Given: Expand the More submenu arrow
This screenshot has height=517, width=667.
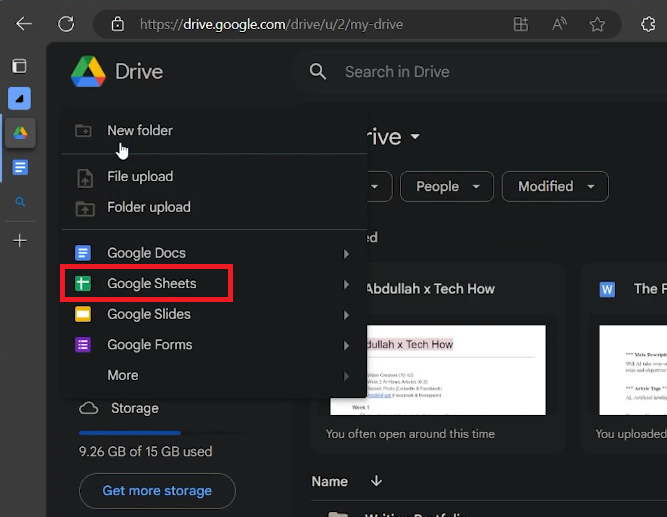Looking at the screenshot, I should pyautogui.click(x=346, y=376).
